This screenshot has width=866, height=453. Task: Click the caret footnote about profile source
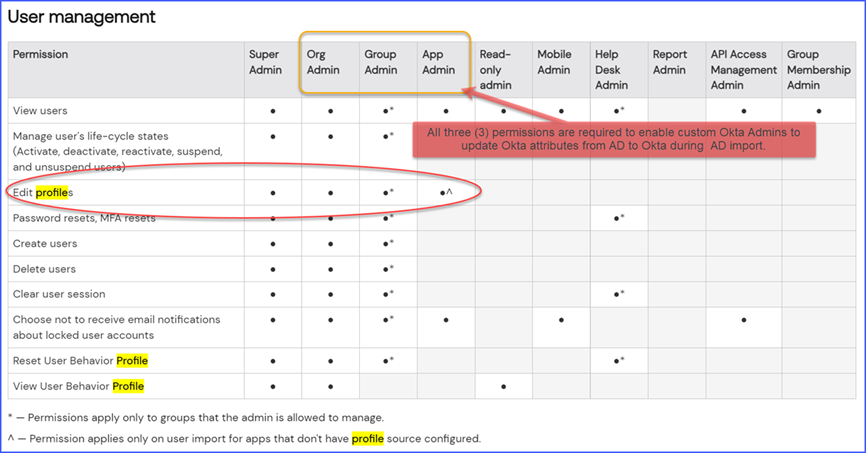pyautogui.click(x=244, y=439)
